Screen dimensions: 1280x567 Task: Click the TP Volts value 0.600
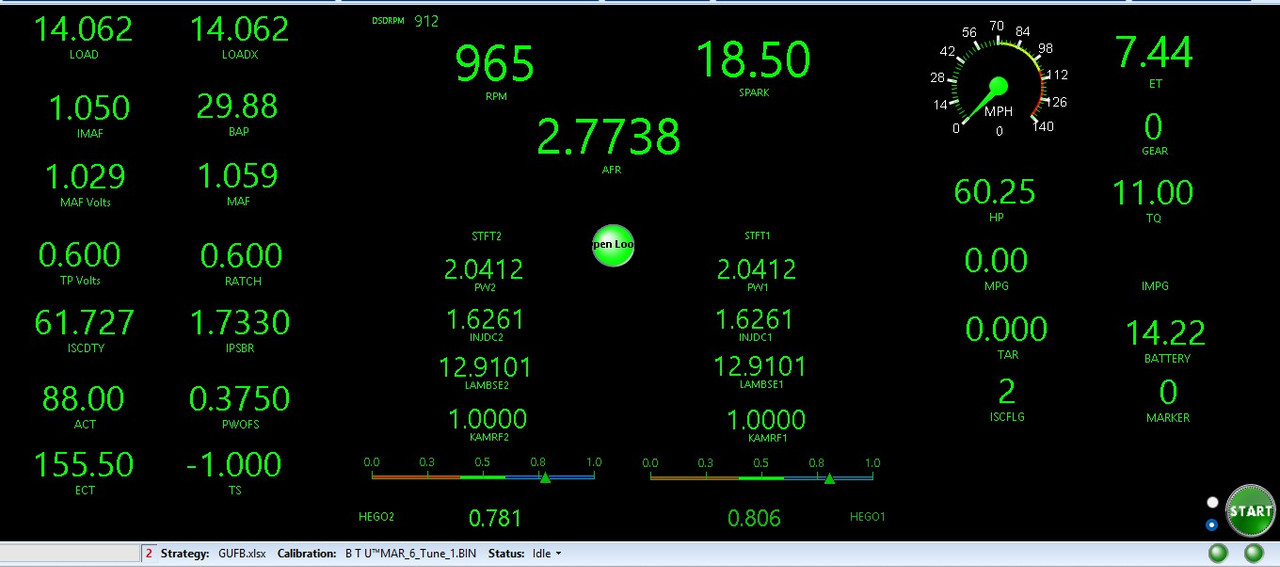click(80, 255)
